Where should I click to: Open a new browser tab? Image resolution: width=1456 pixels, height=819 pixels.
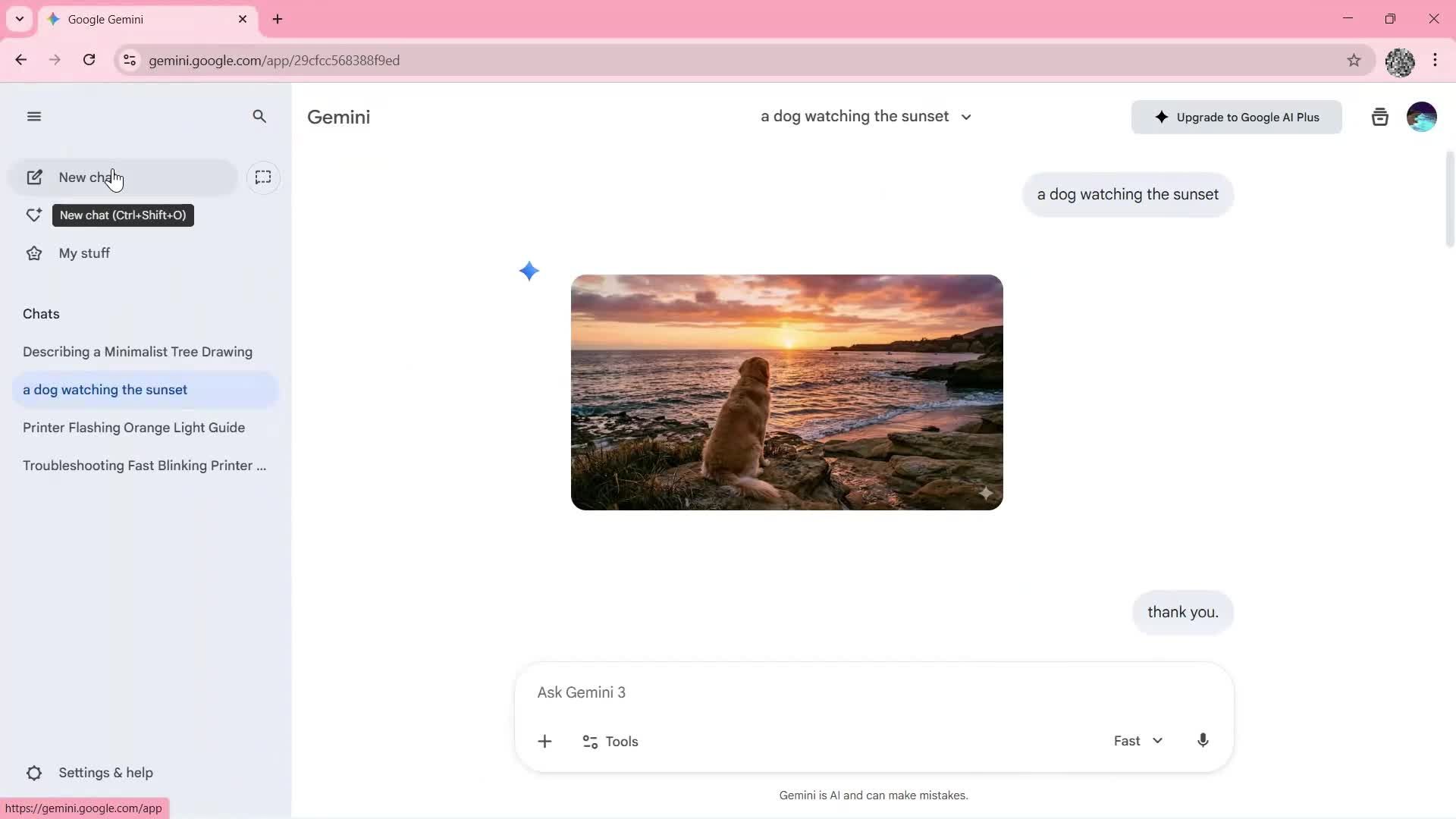coord(278,19)
